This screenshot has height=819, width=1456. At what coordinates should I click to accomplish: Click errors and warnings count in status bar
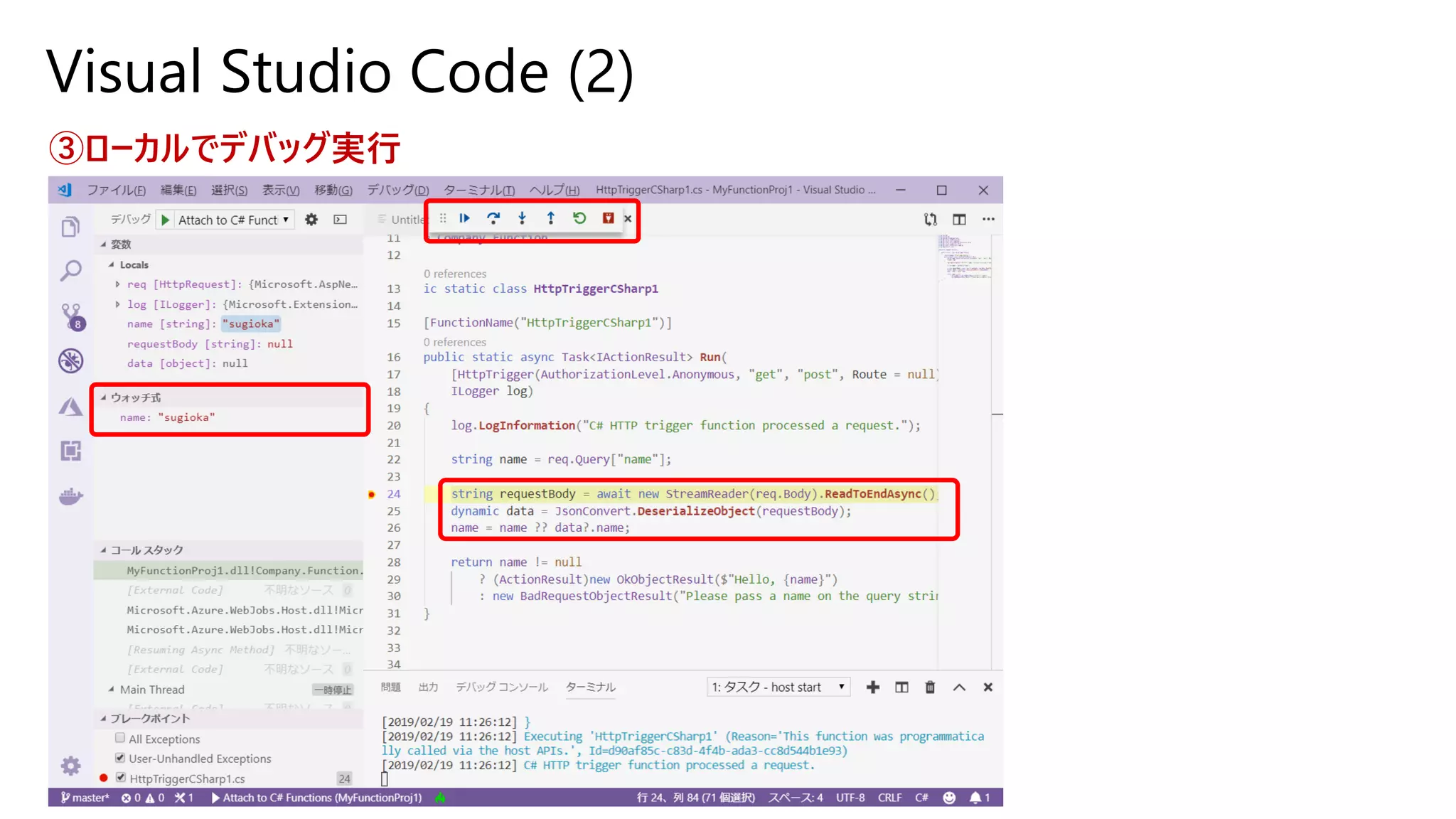tap(143, 798)
